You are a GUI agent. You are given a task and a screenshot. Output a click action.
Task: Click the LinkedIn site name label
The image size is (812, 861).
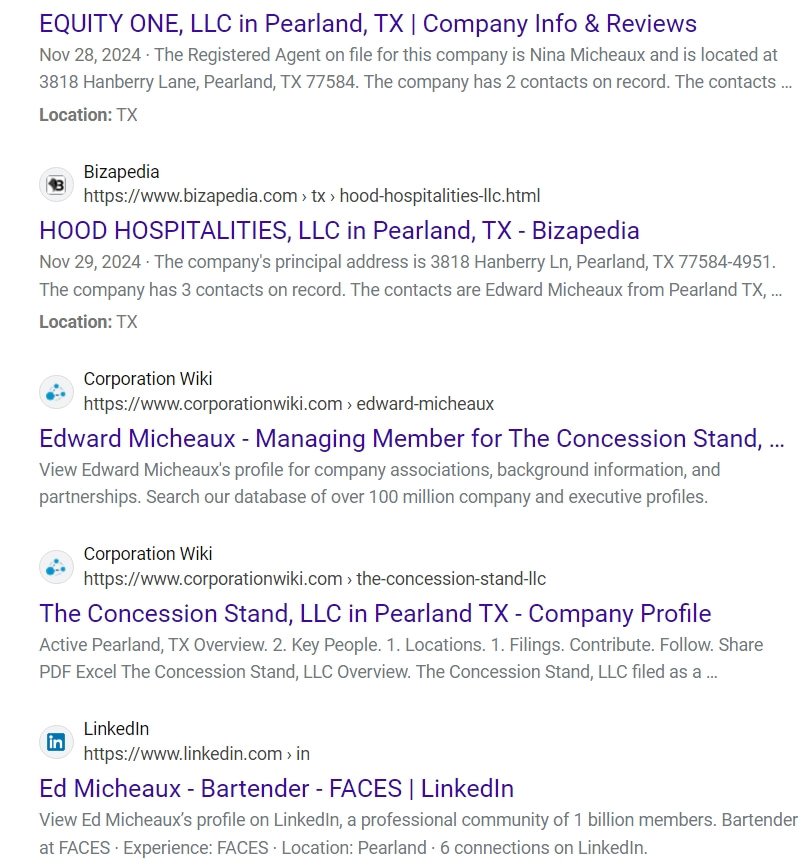click(116, 729)
